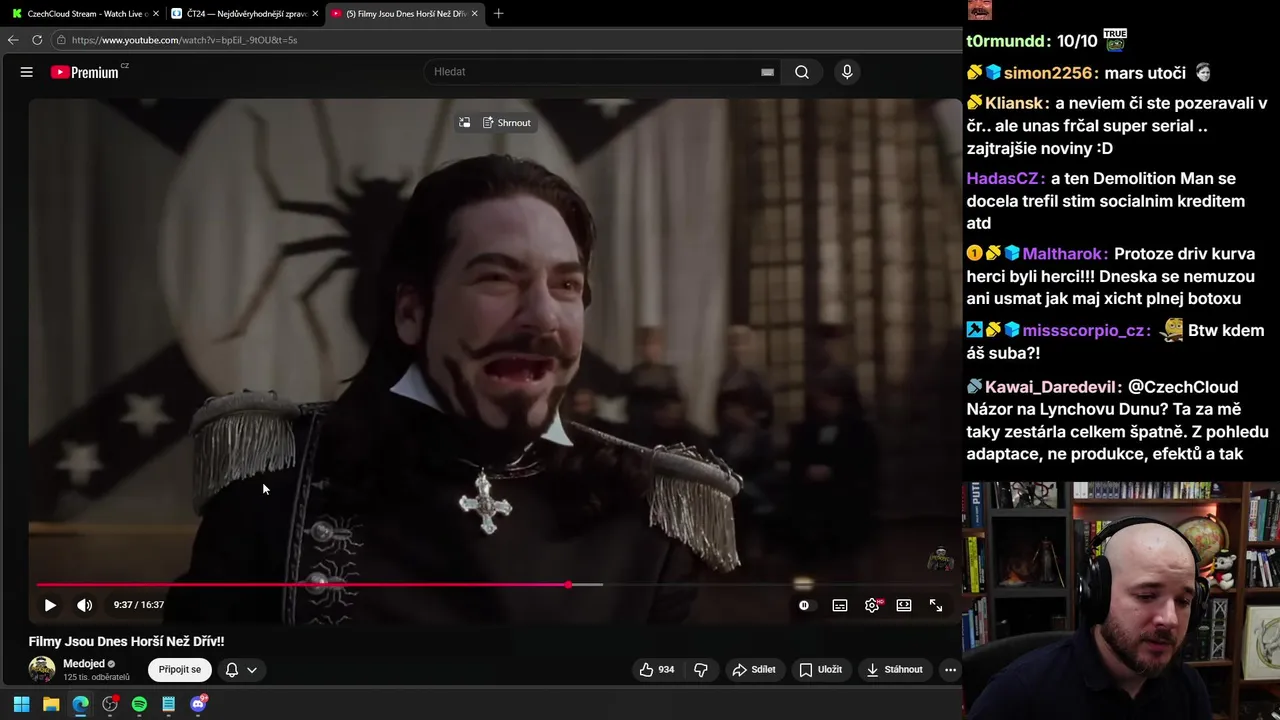This screenshot has height=720, width=1280.
Task: Click username Kliansk in chat
Action: (x=1014, y=103)
